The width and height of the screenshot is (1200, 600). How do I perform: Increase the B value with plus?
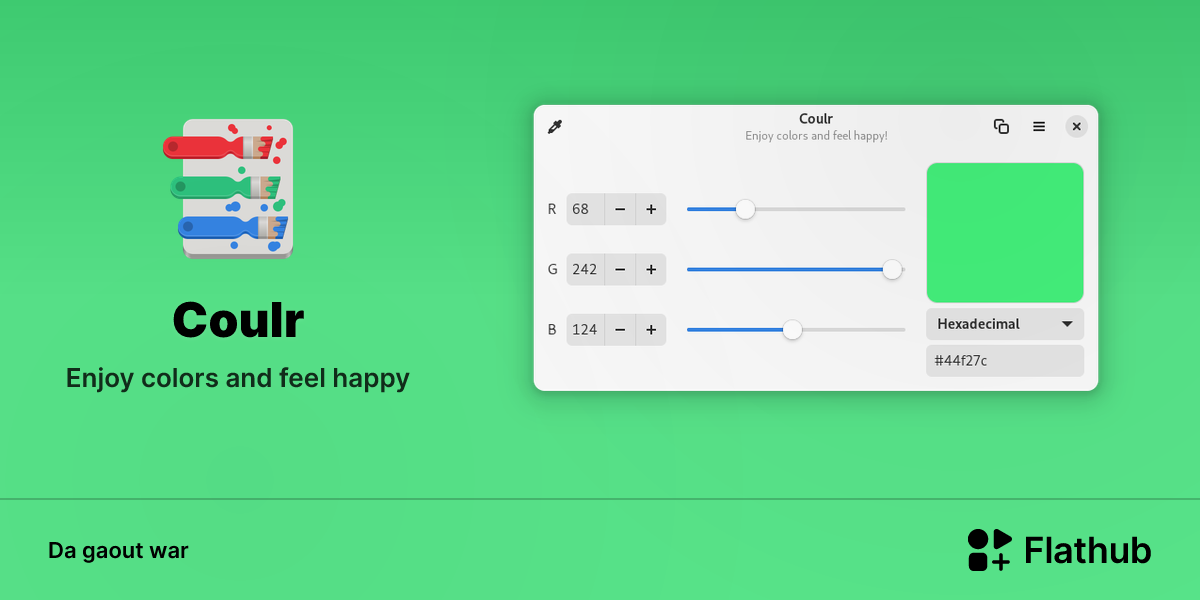point(651,329)
